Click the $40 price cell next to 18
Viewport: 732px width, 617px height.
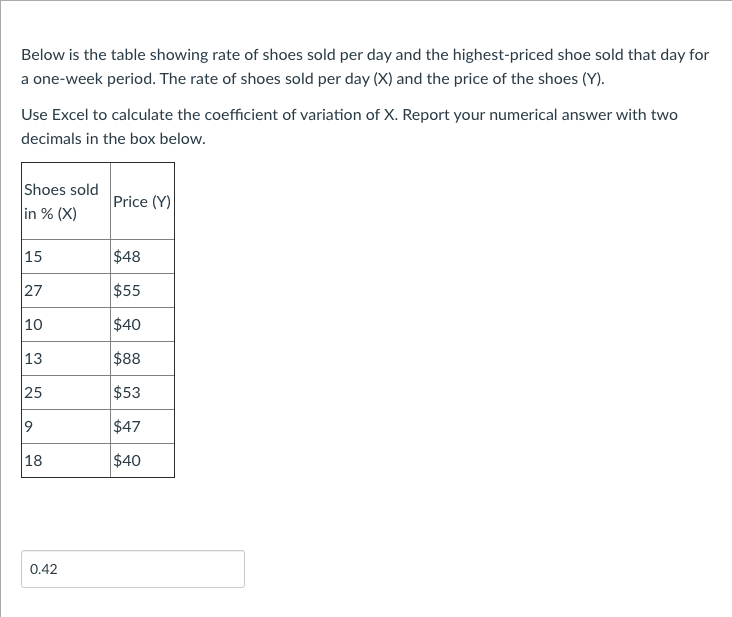pos(142,461)
